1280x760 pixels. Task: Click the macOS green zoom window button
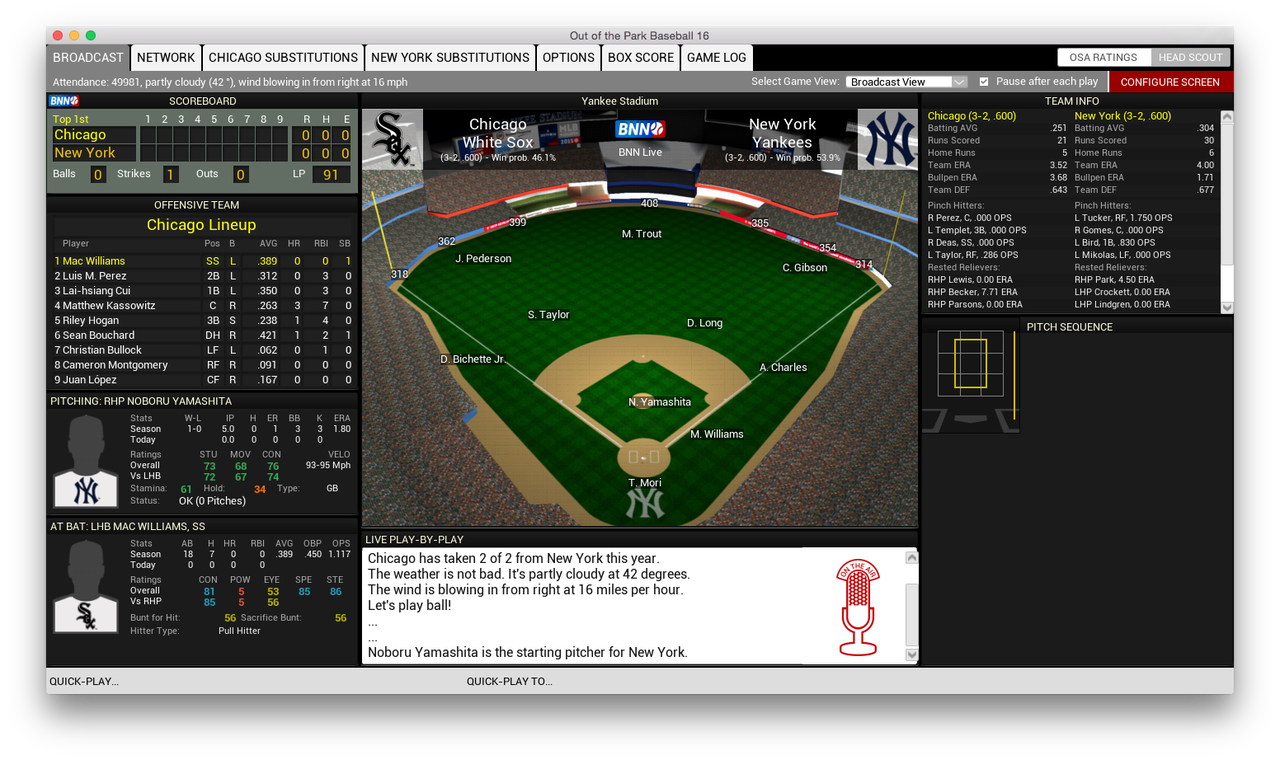tap(91, 36)
